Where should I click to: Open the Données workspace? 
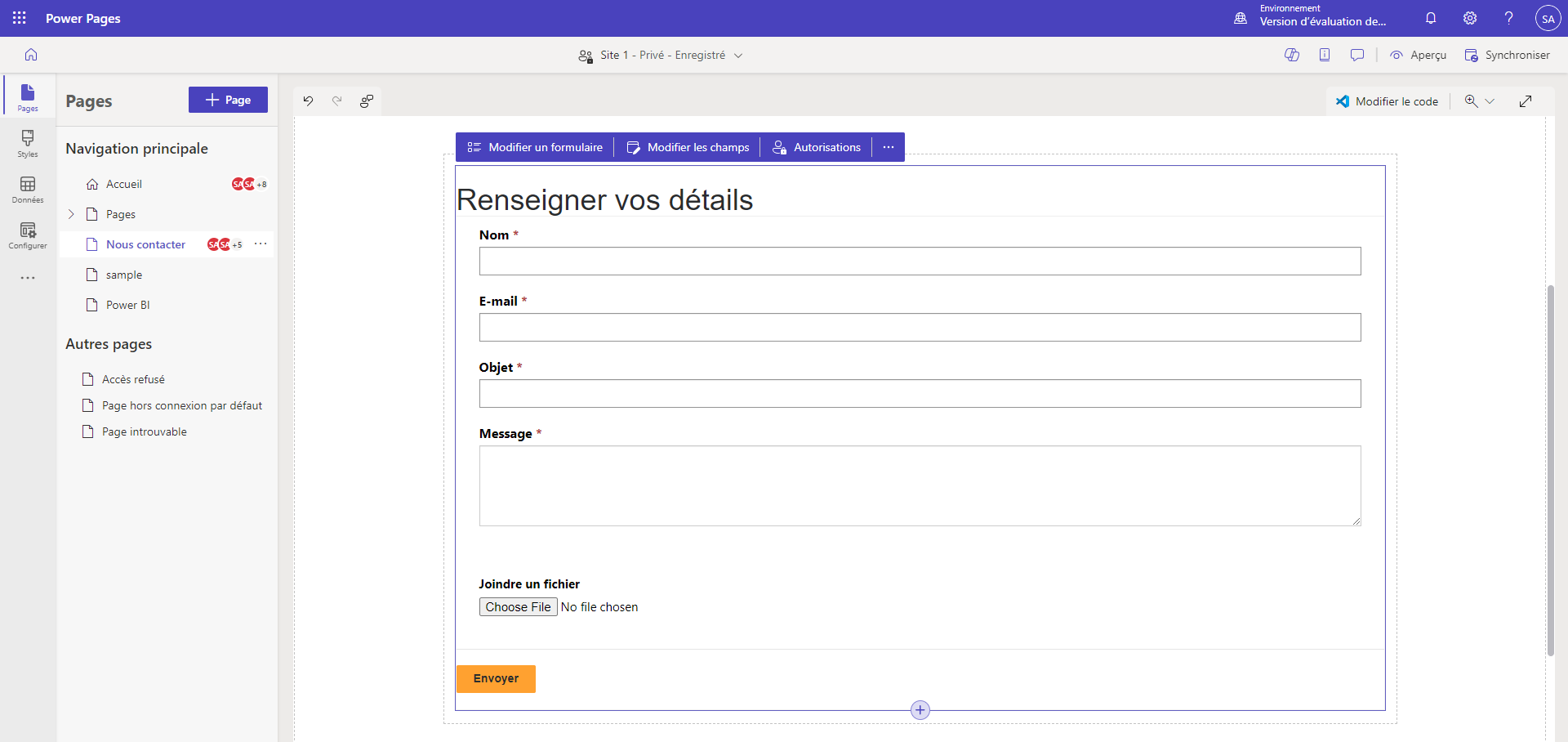pos(27,190)
